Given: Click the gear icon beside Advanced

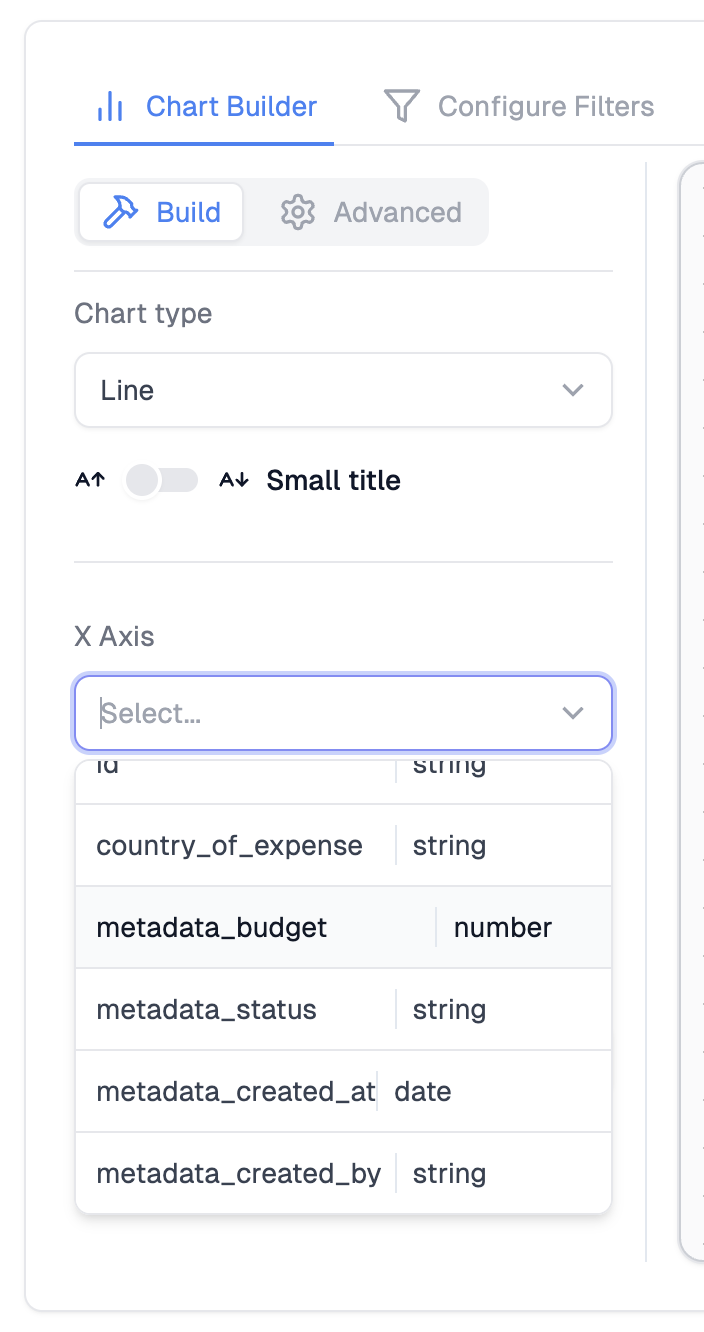Looking at the screenshot, I should [297, 211].
